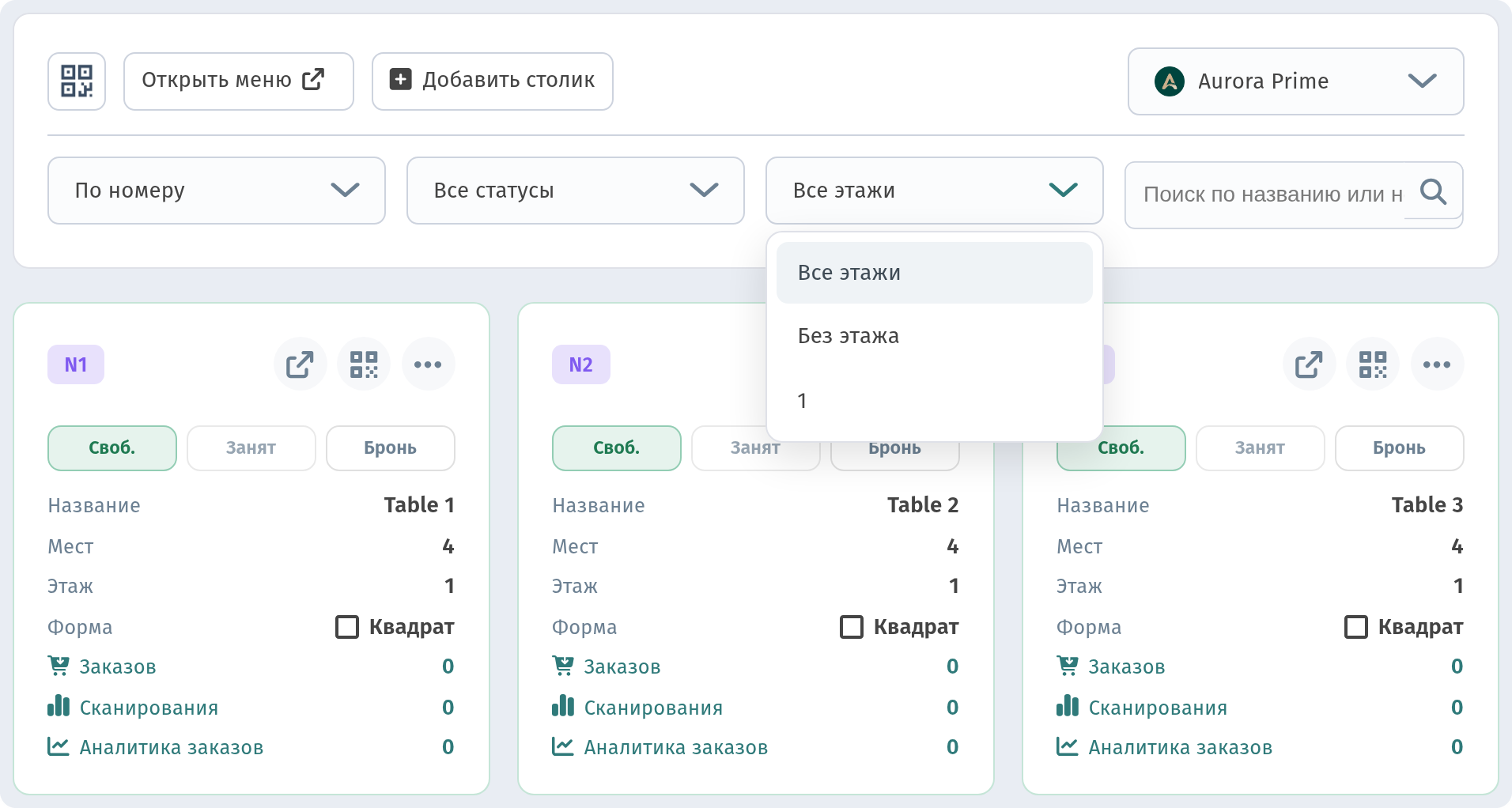This screenshot has height=808, width=1512.
Task: Select floor 1 option in the list
Action: [x=935, y=401]
